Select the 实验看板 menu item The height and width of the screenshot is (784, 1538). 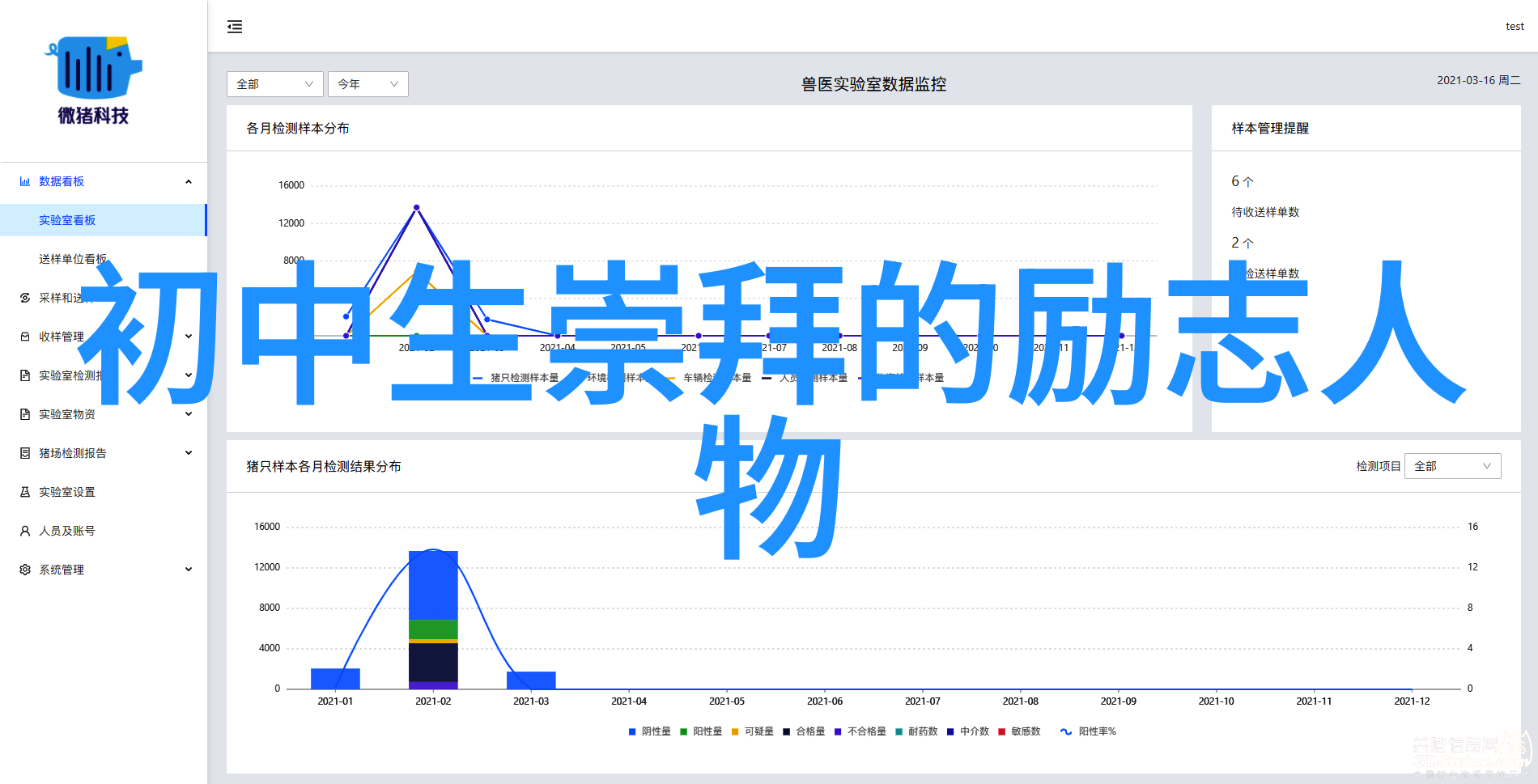[x=103, y=220]
